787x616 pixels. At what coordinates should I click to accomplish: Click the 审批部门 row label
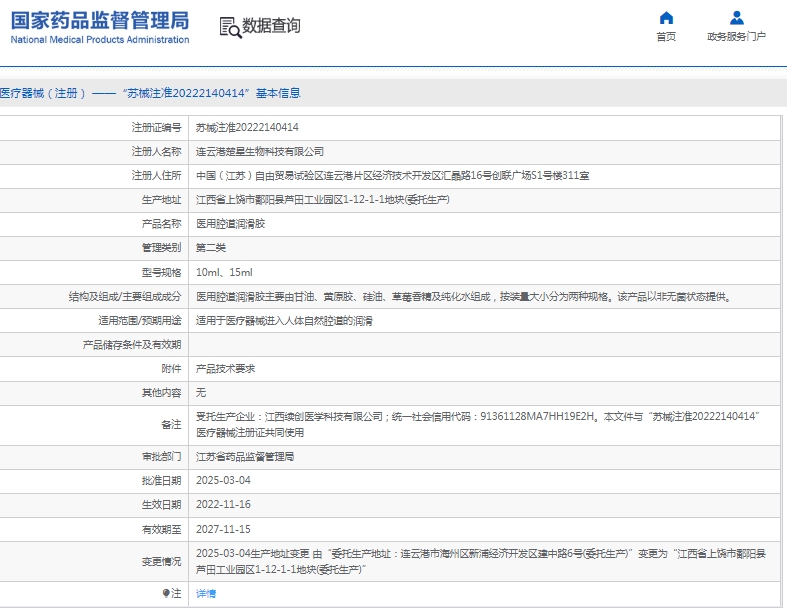(161, 457)
